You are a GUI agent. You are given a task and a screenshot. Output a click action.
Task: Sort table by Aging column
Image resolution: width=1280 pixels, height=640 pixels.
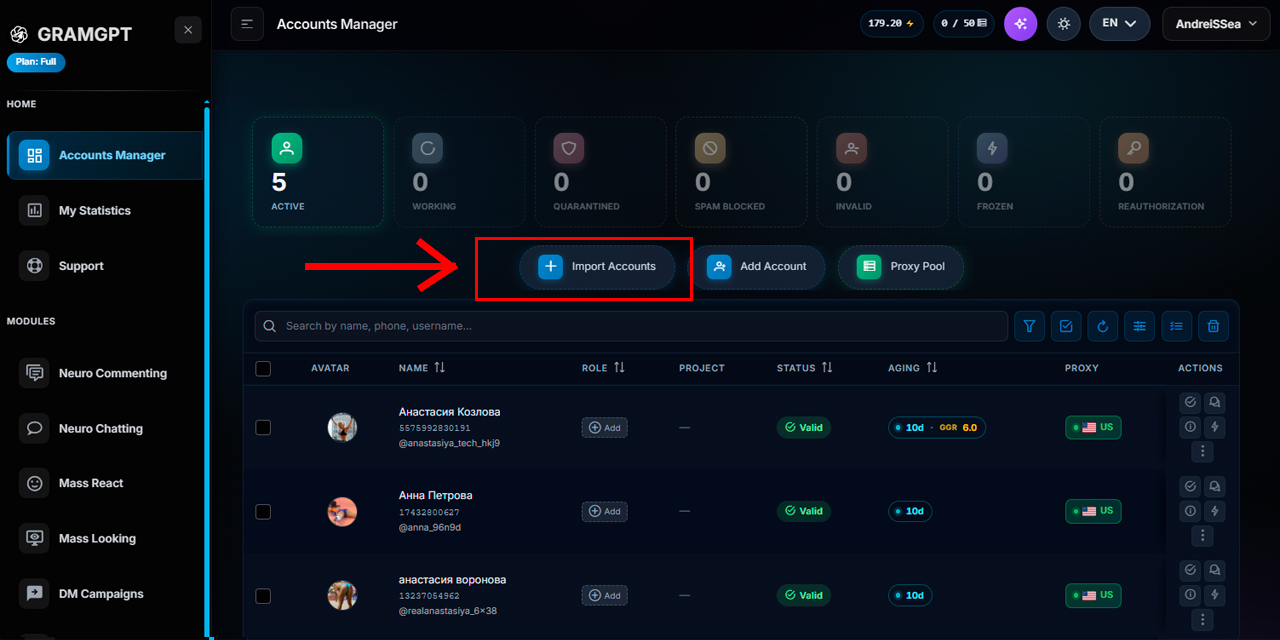tap(913, 368)
